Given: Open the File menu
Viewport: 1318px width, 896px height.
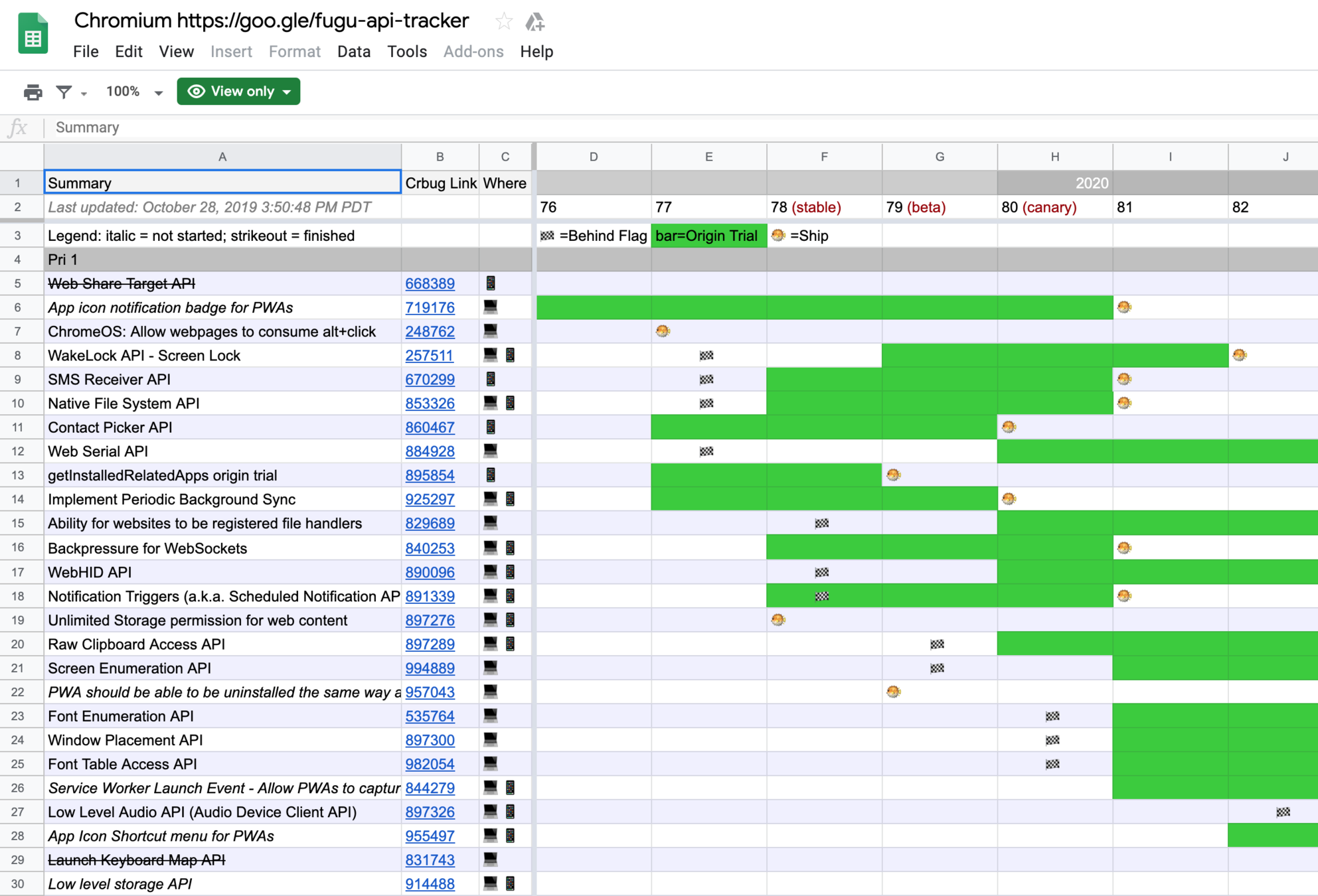Looking at the screenshot, I should [86, 52].
